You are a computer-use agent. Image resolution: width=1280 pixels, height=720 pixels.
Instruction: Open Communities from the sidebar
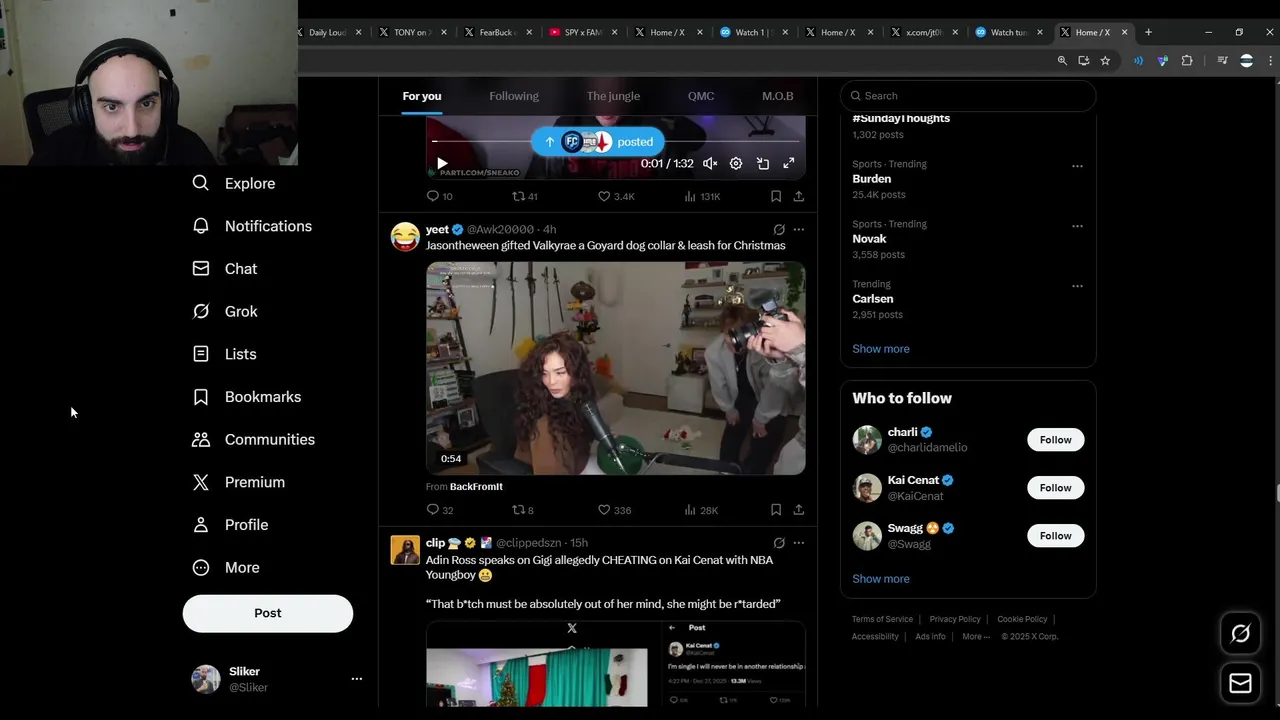pyautogui.click(x=254, y=439)
